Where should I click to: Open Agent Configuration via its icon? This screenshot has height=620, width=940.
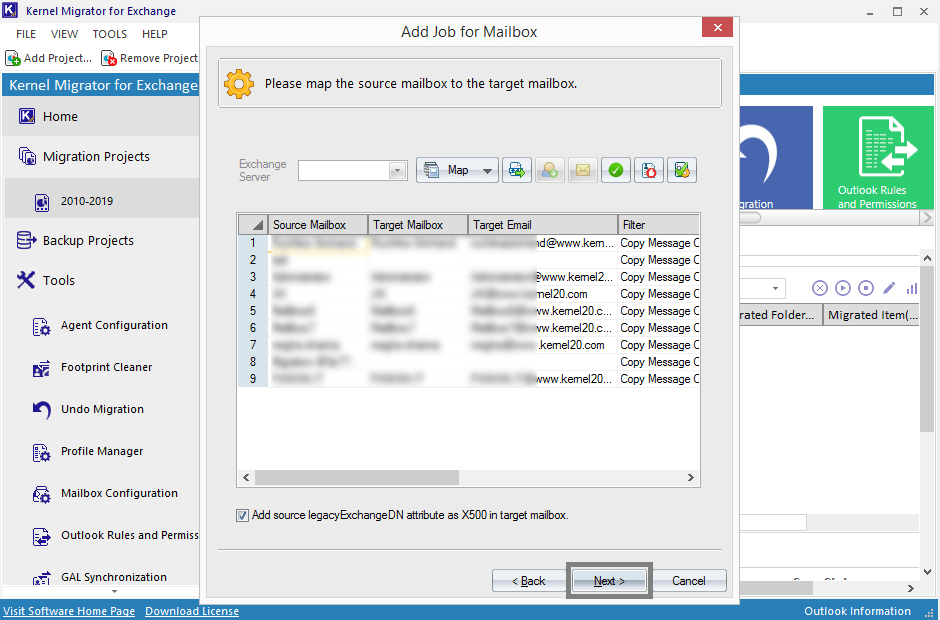(41, 327)
